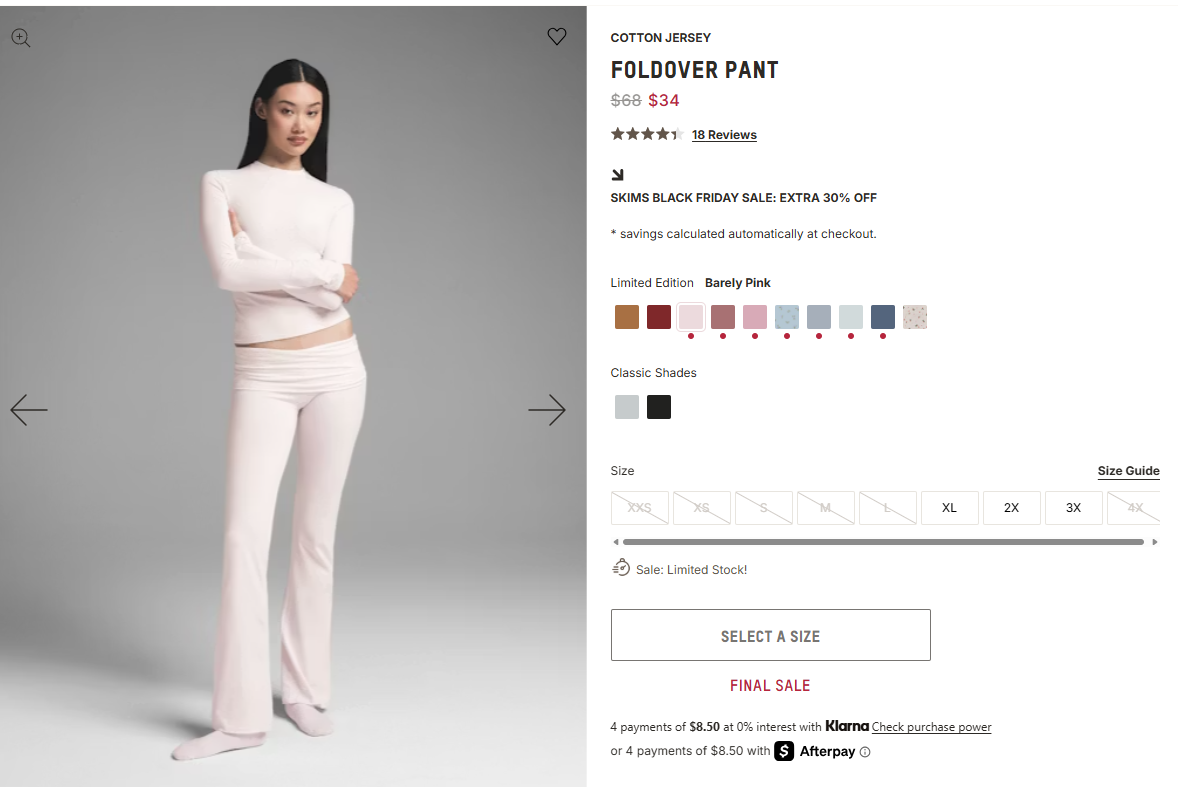The image size is (1178, 787).
Task: Open the 18 Reviews link
Action: click(x=724, y=135)
